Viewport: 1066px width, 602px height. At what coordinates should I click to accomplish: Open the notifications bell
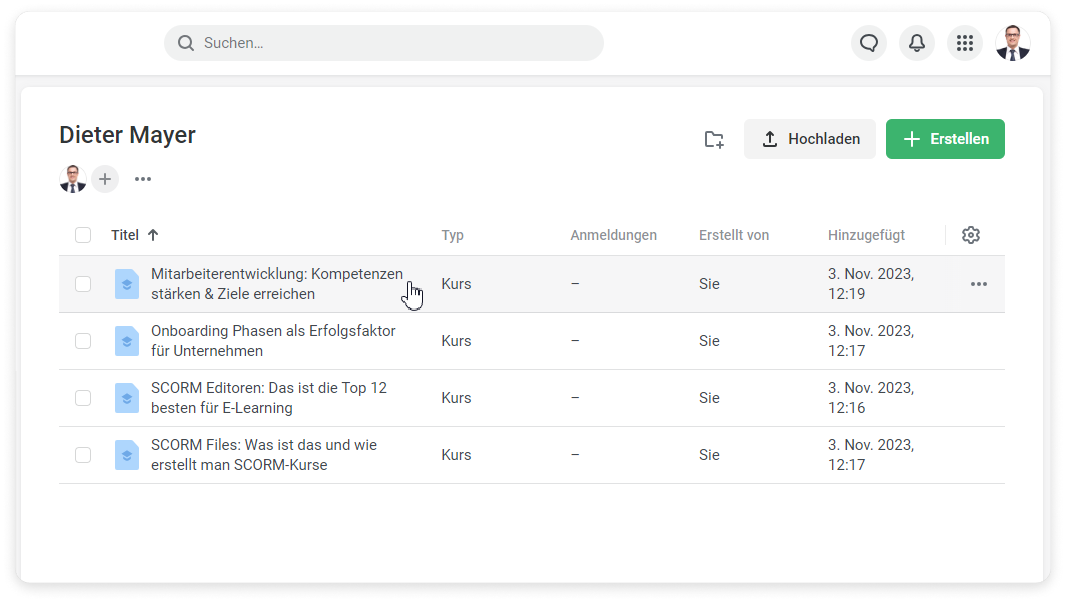[x=916, y=43]
